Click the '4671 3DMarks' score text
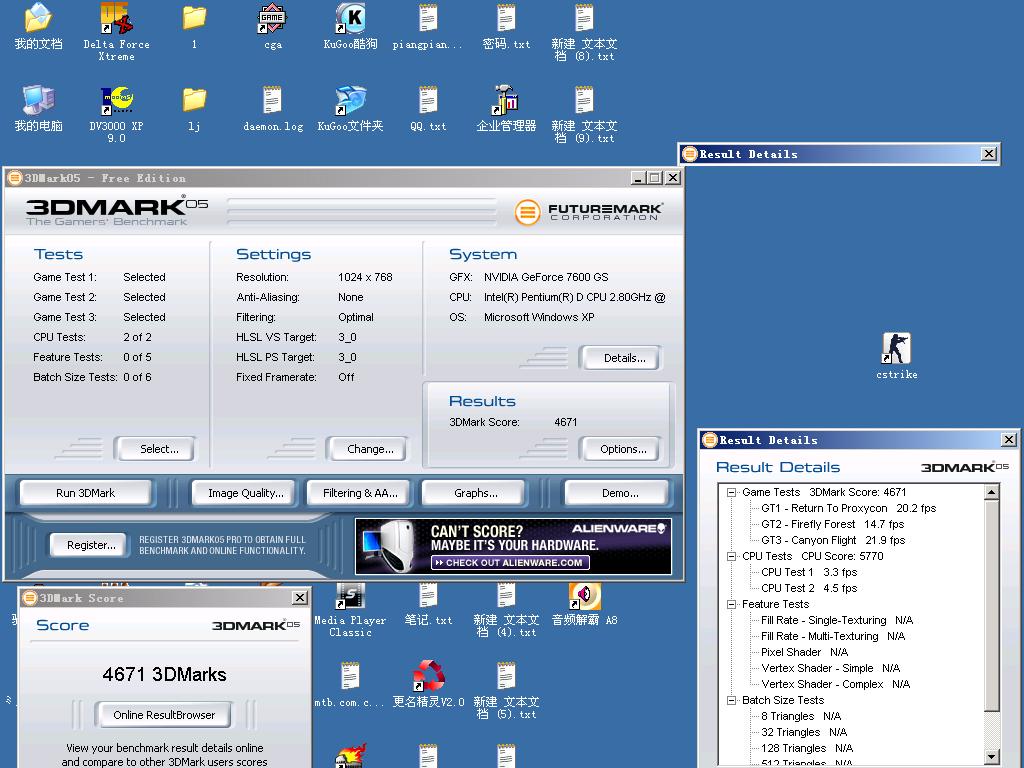 coord(164,675)
